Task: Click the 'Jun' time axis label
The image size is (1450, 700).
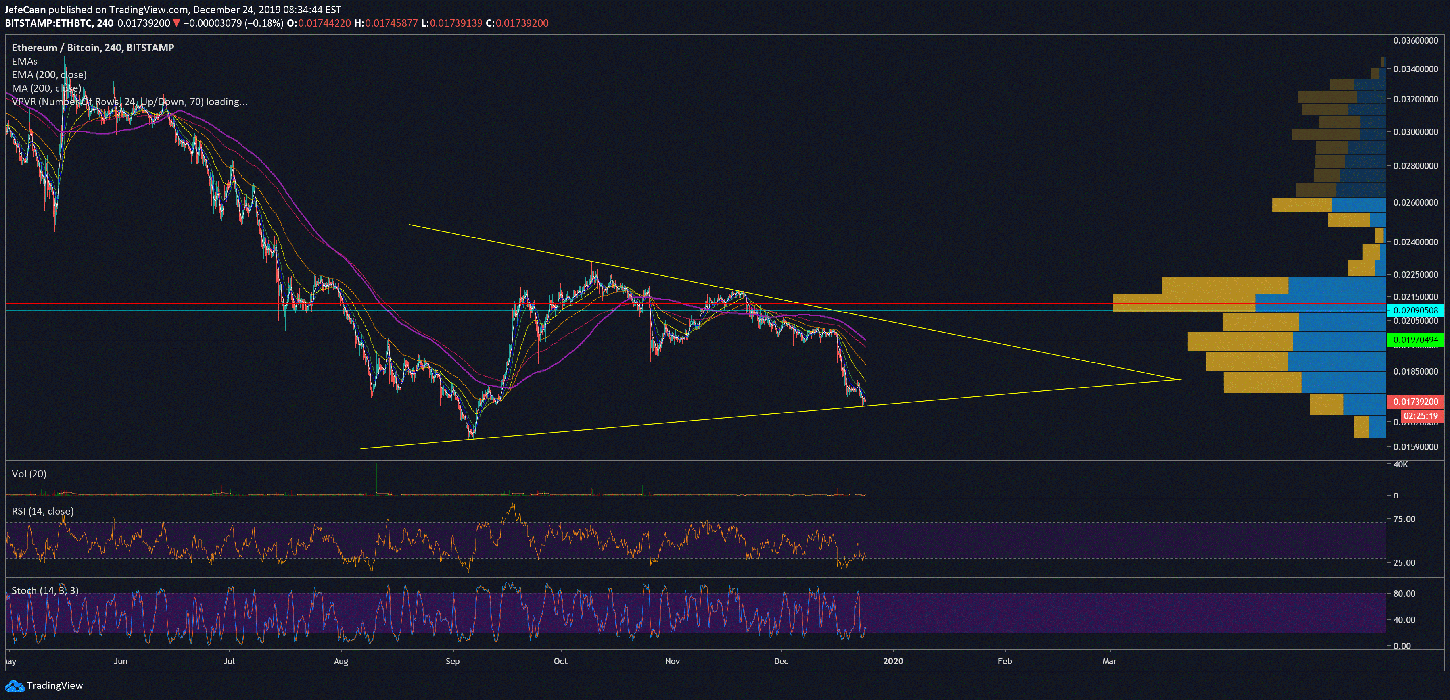Action: pyautogui.click(x=121, y=661)
